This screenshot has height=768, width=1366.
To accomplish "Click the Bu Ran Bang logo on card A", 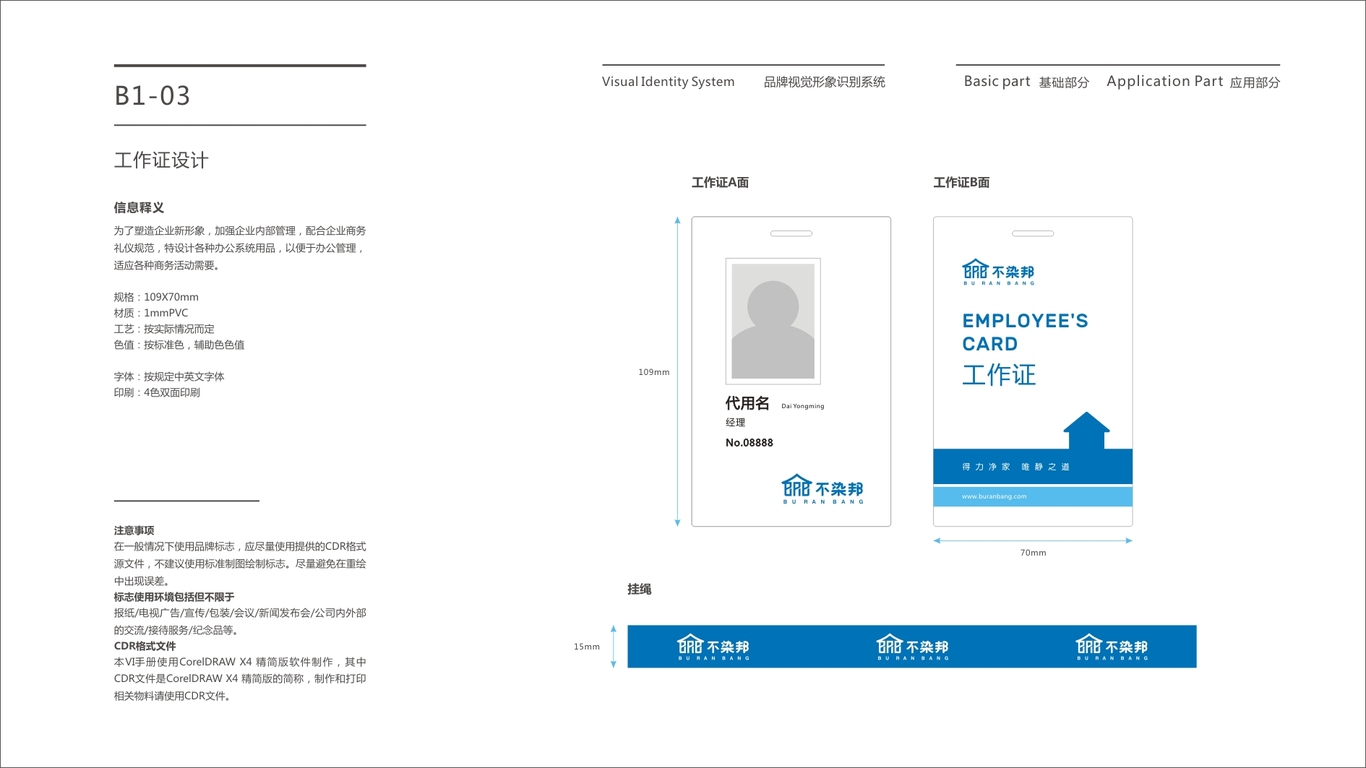I will coord(822,489).
